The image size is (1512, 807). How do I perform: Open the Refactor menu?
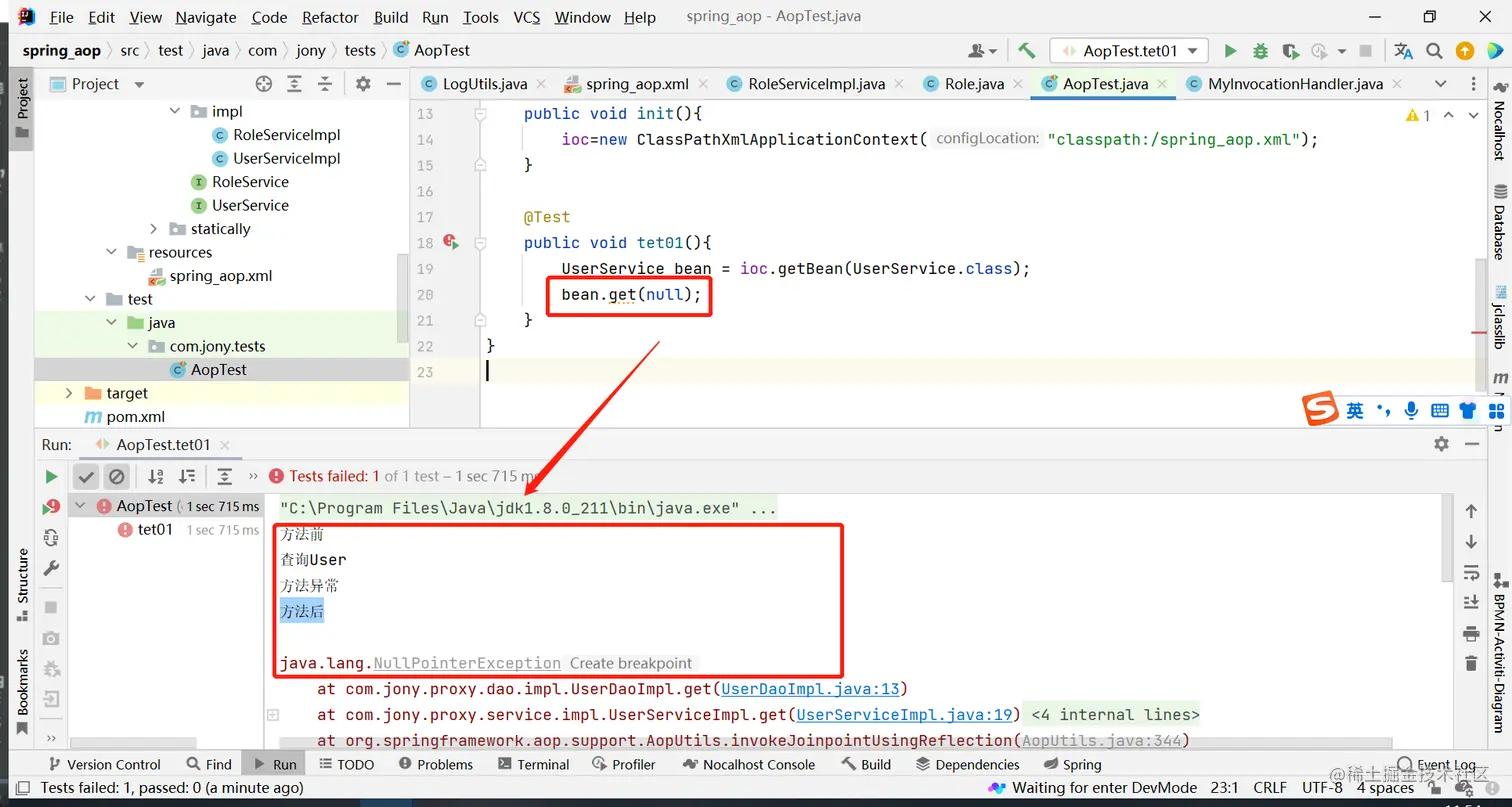(x=330, y=17)
